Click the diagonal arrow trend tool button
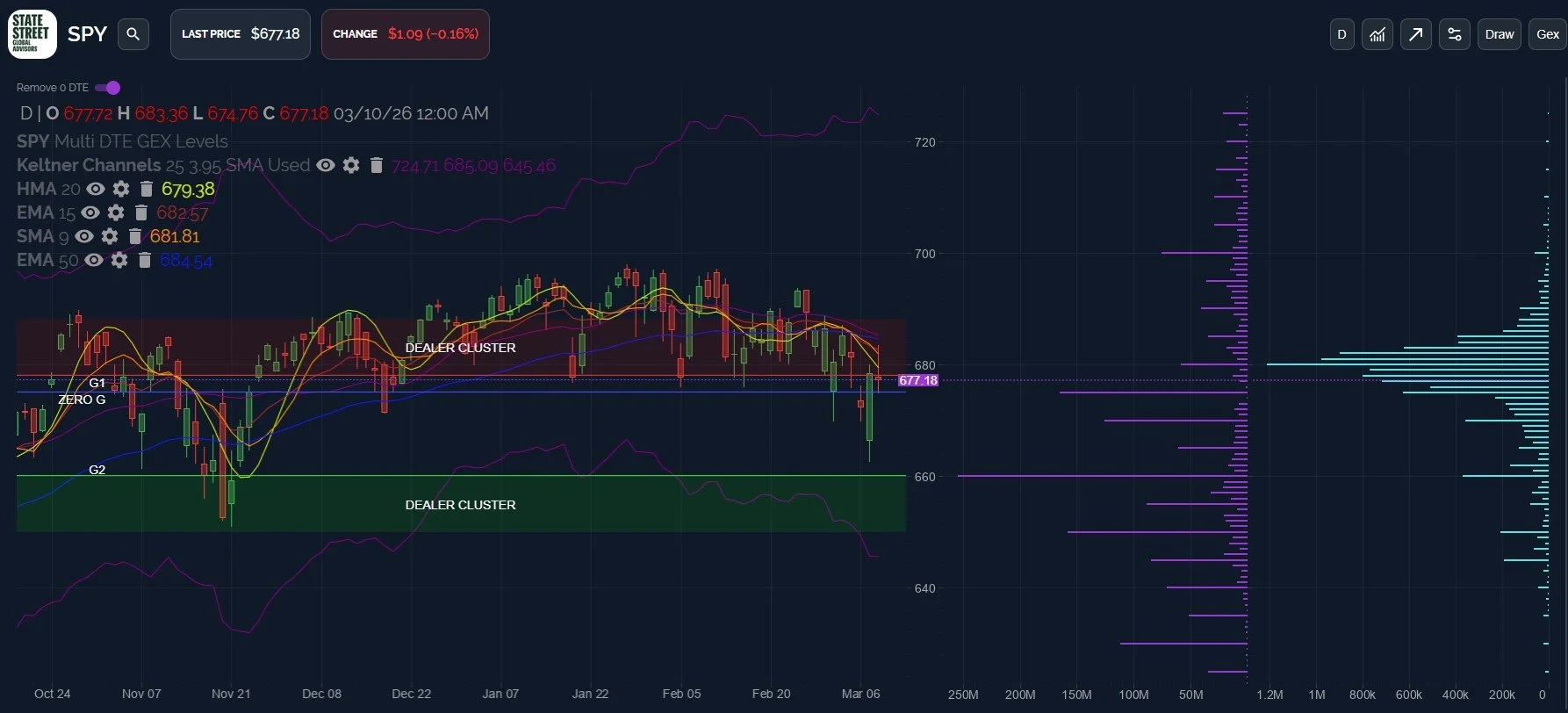Image resolution: width=1568 pixels, height=713 pixels. pyautogui.click(x=1416, y=34)
